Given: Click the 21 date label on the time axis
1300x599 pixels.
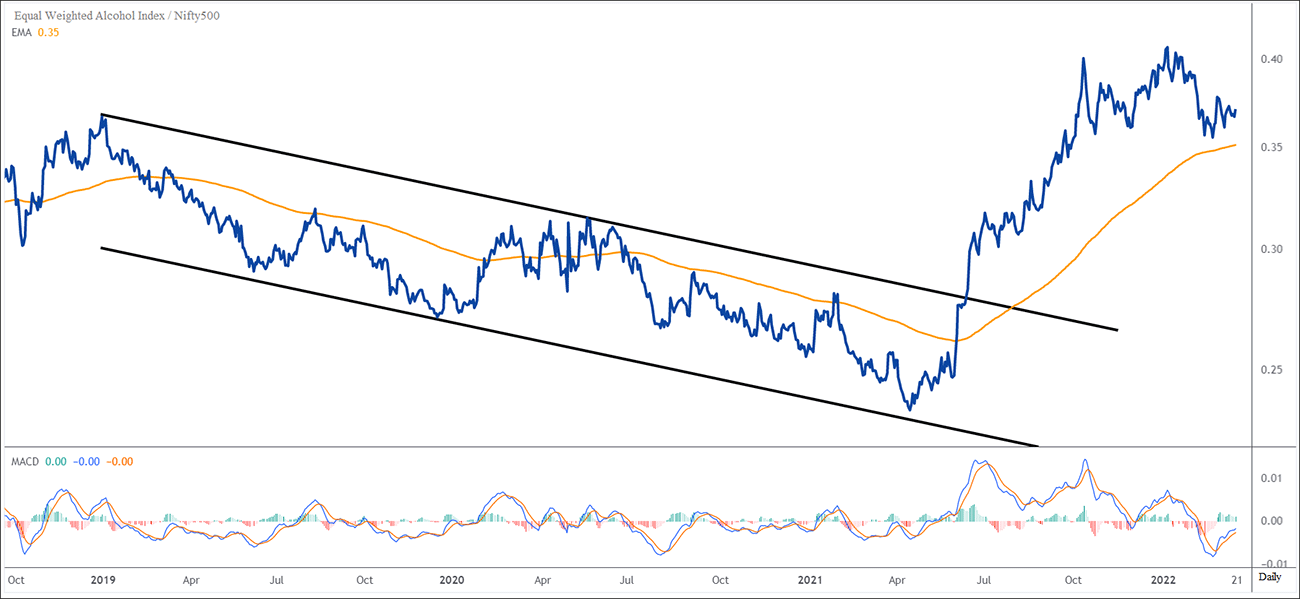Looking at the screenshot, I should click(x=1236, y=579).
